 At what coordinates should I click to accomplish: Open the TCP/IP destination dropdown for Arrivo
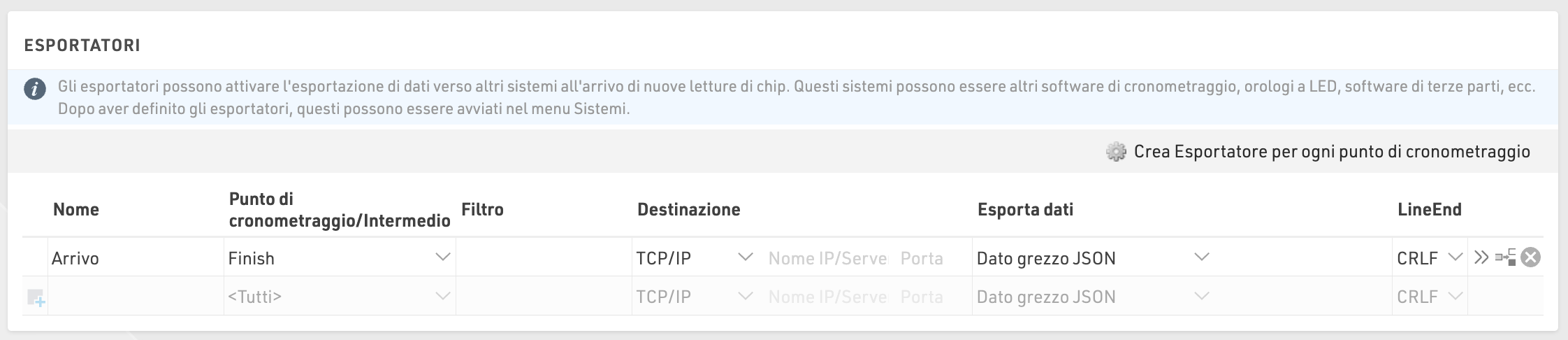tap(746, 257)
